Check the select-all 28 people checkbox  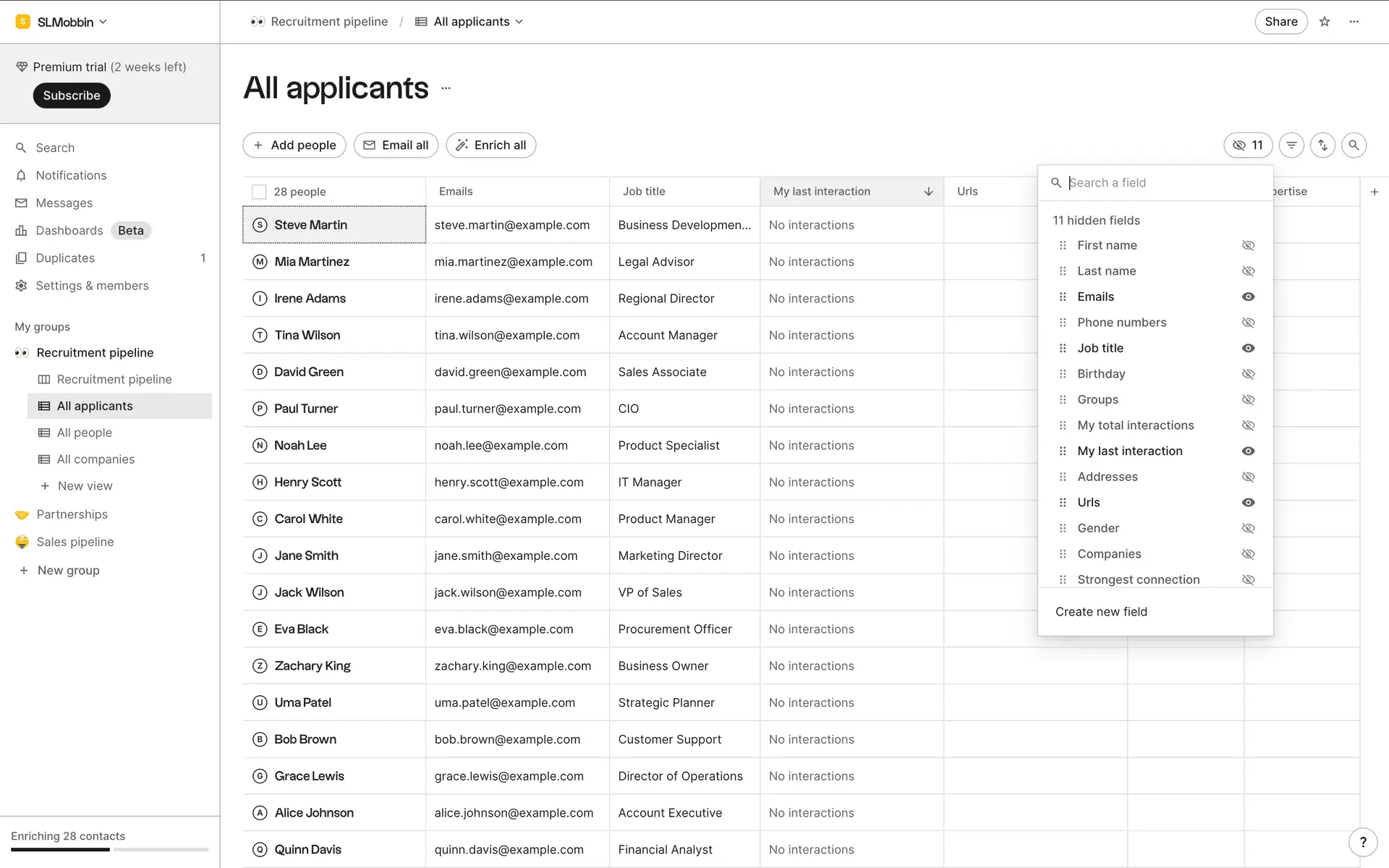(x=259, y=192)
